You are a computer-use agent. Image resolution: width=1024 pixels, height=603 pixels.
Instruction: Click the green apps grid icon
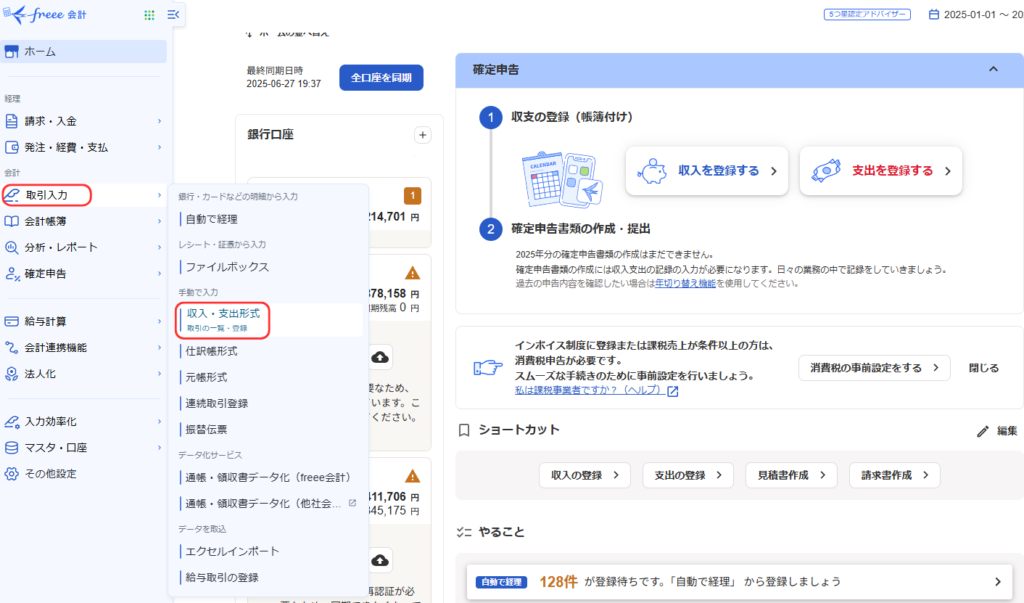pos(150,15)
